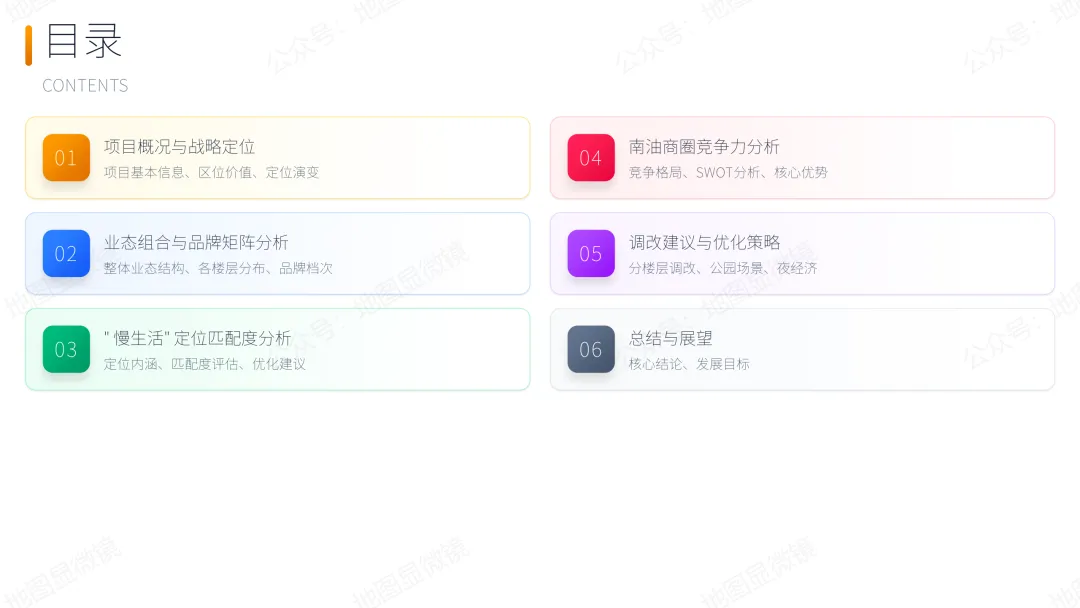Image resolution: width=1080 pixels, height=608 pixels.
Task: Click subtitle 整体业态结构、各楼层分布、品牌档次
Action: coord(218,268)
